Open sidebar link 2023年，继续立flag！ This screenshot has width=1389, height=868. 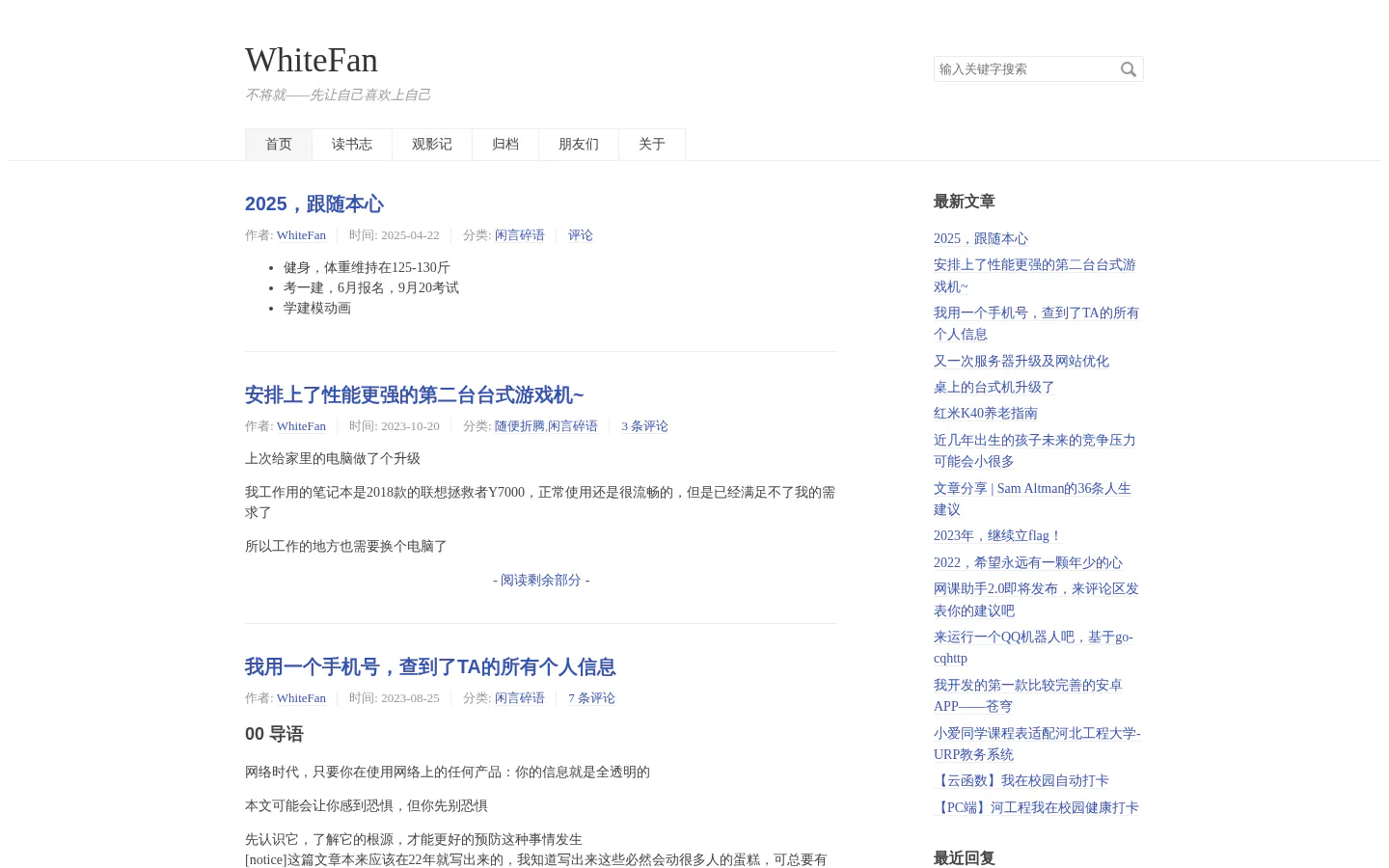point(998,535)
